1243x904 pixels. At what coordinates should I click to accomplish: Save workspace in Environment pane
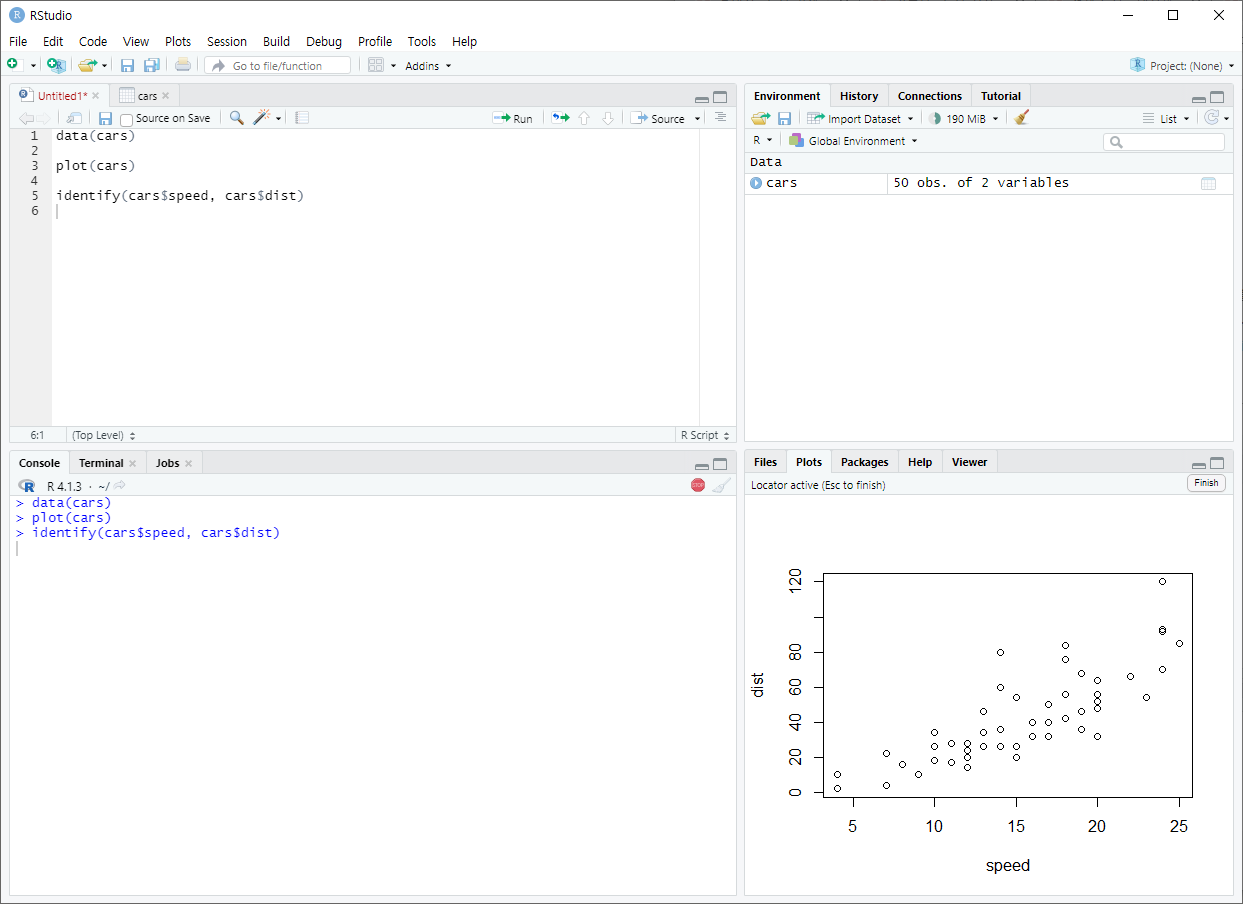tap(785, 118)
